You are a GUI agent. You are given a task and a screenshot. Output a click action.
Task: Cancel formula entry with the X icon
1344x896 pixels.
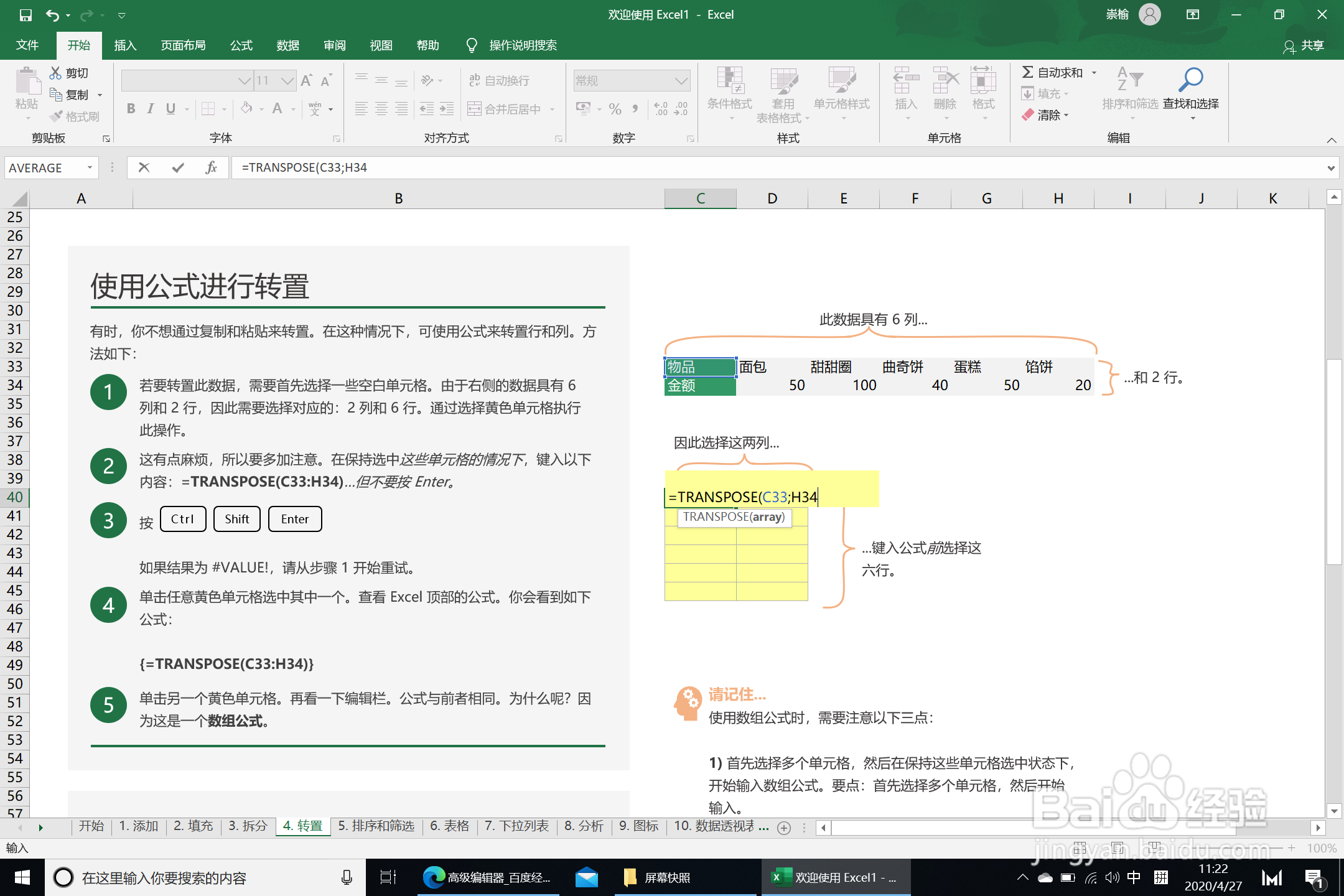144,167
